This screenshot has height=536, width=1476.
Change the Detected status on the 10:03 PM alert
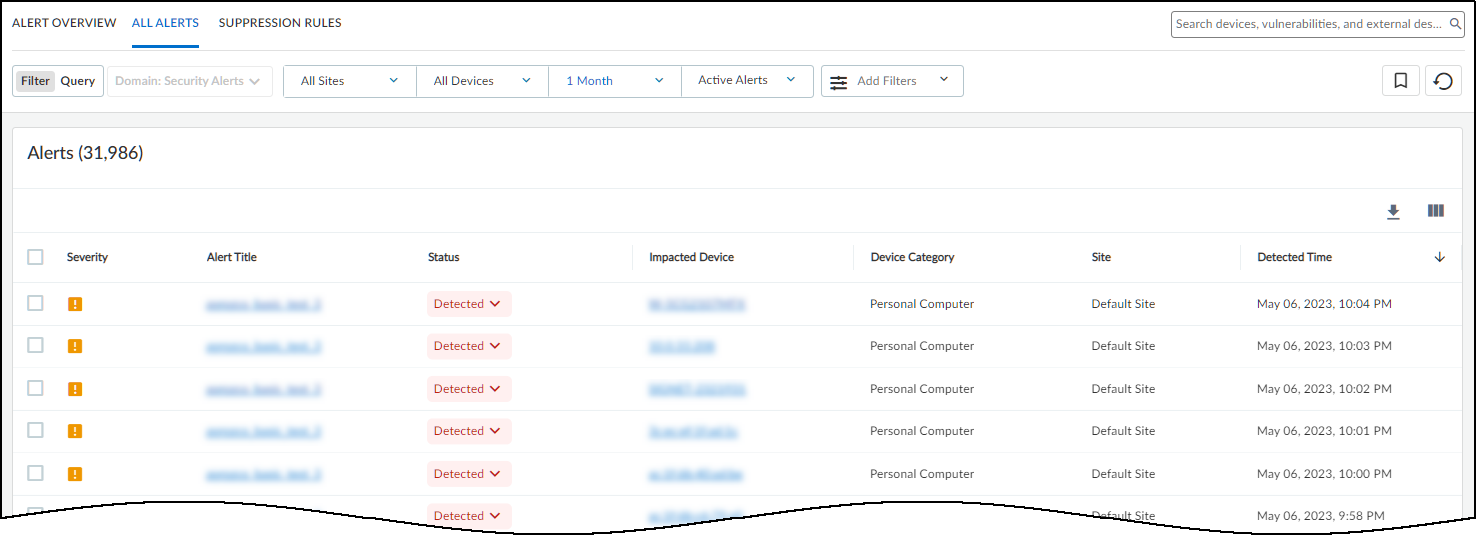point(468,346)
